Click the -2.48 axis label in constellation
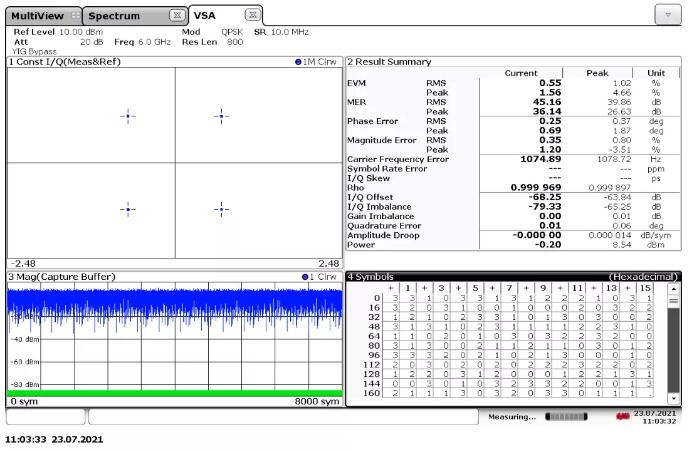 click(x=22, y=264)
